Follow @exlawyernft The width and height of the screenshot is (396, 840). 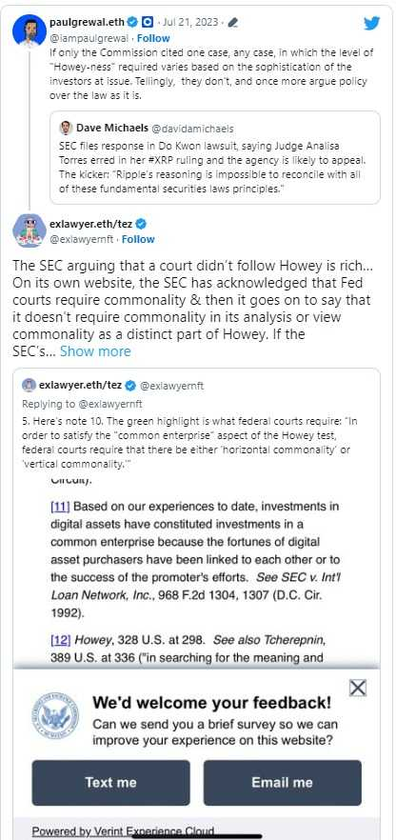tap(138, 239)
